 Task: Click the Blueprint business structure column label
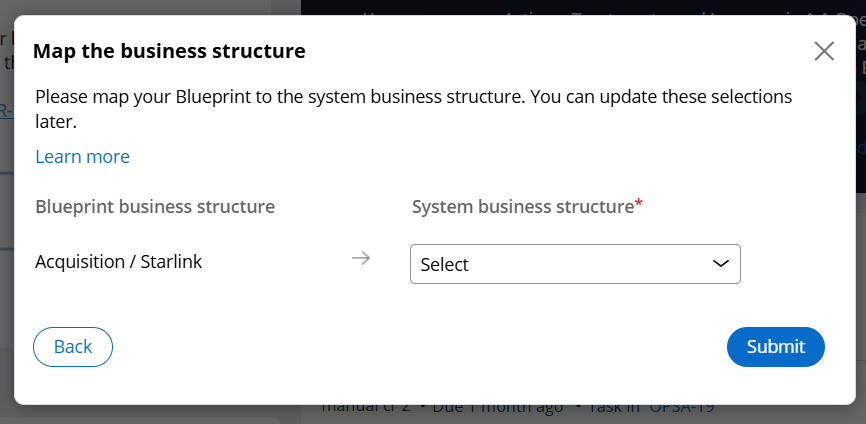pos(155,206)
